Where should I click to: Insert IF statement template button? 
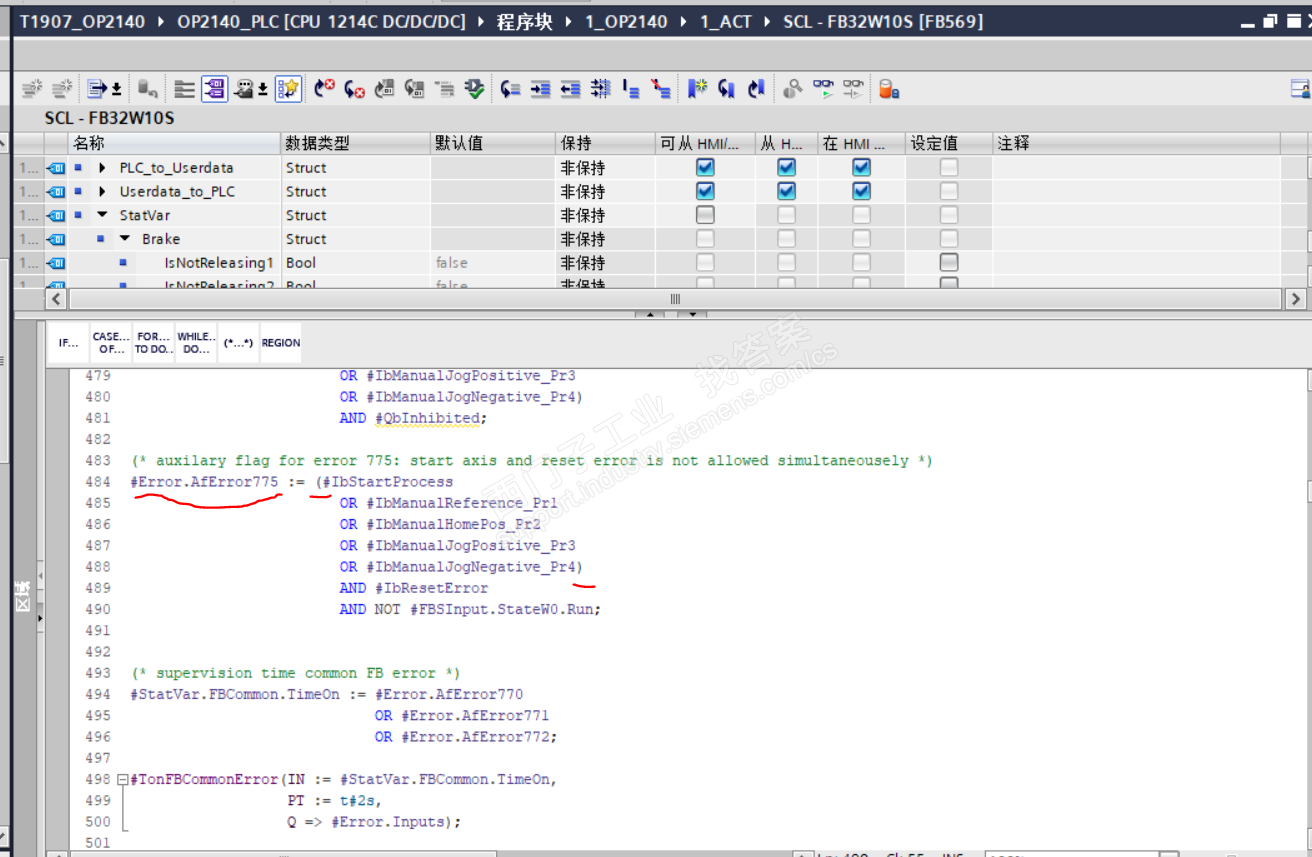click(x=68, y=343)
